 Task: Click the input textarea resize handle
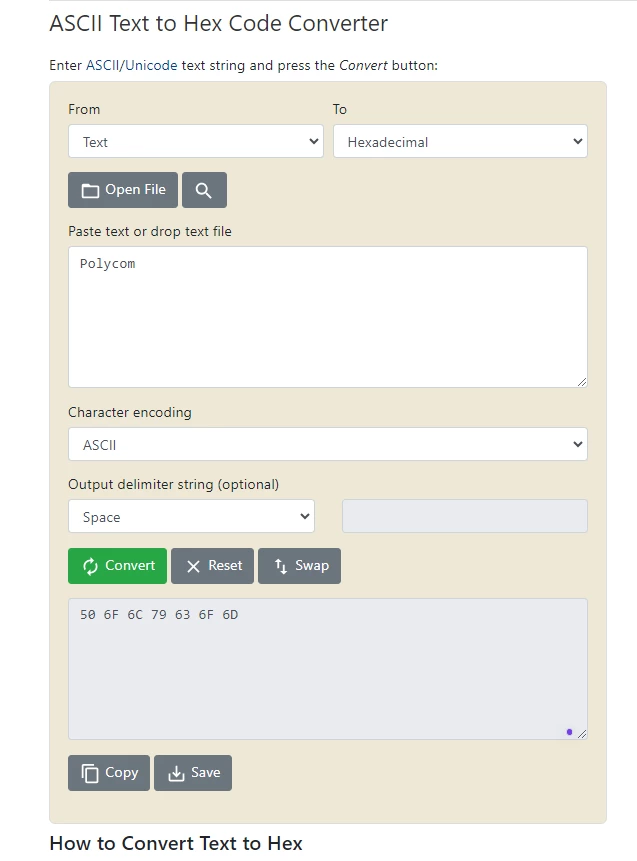point(582,382)
